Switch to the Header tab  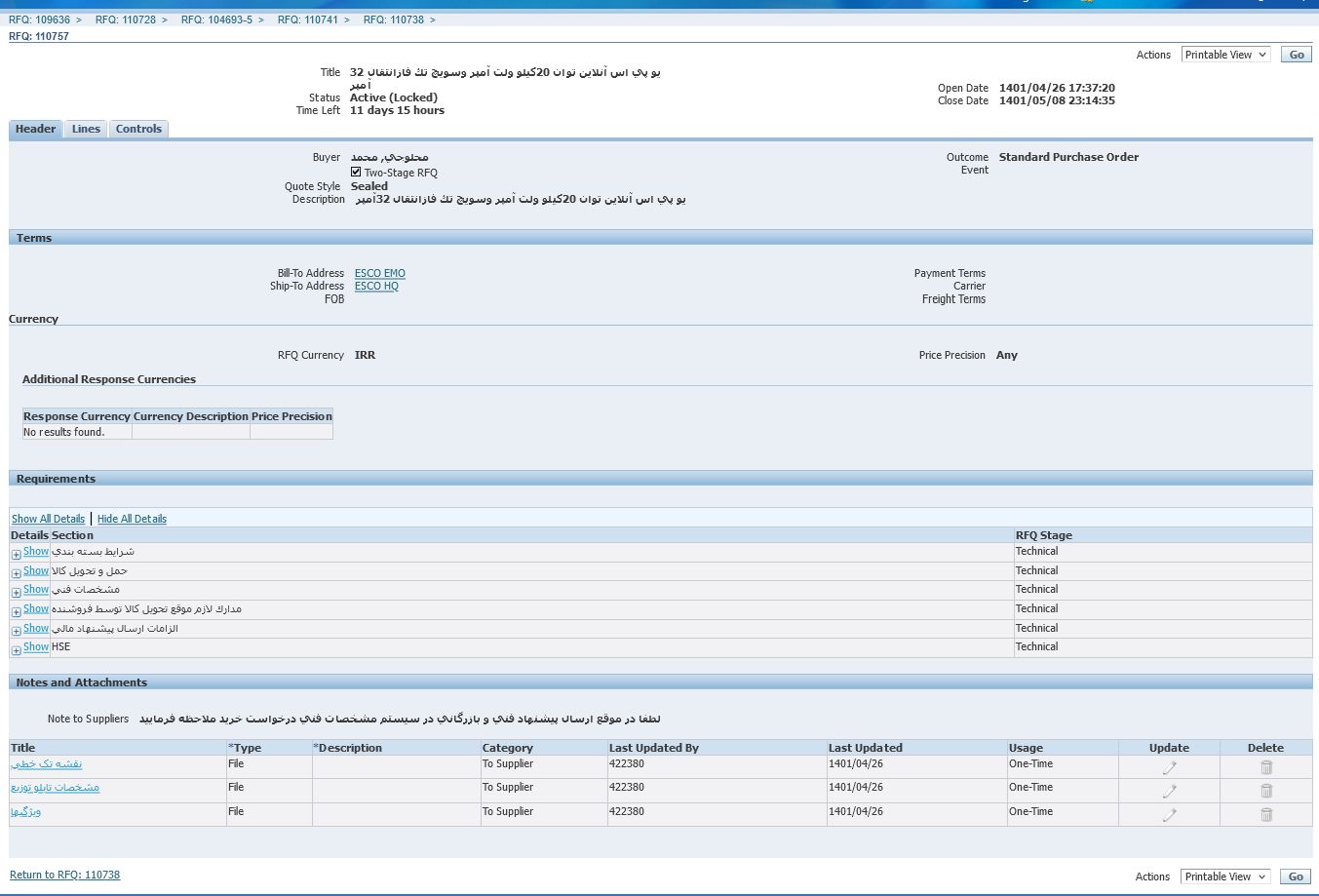point(36,129)
